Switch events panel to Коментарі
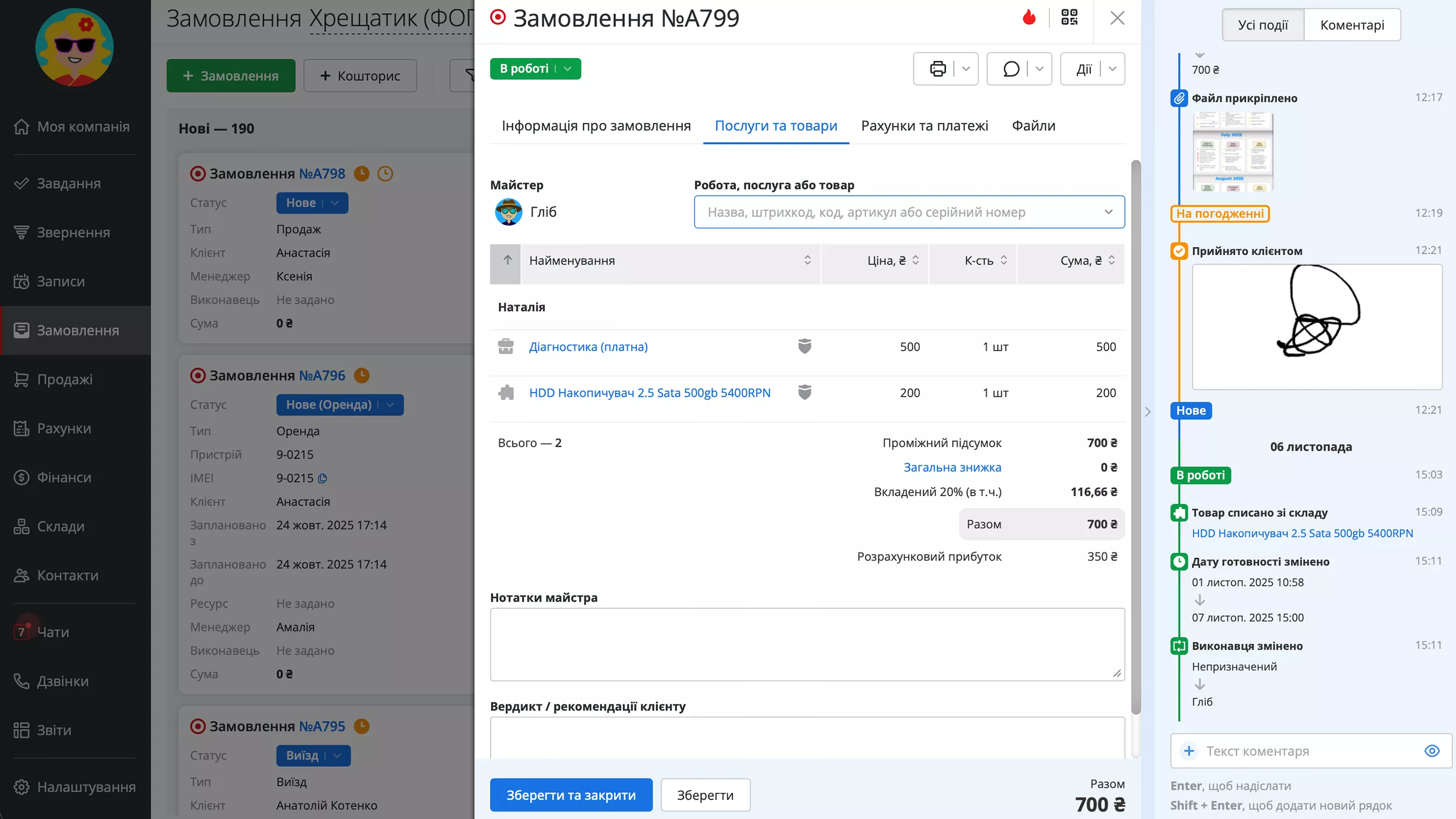This screenshot has height=819, width=1456. click(1352, 25)
